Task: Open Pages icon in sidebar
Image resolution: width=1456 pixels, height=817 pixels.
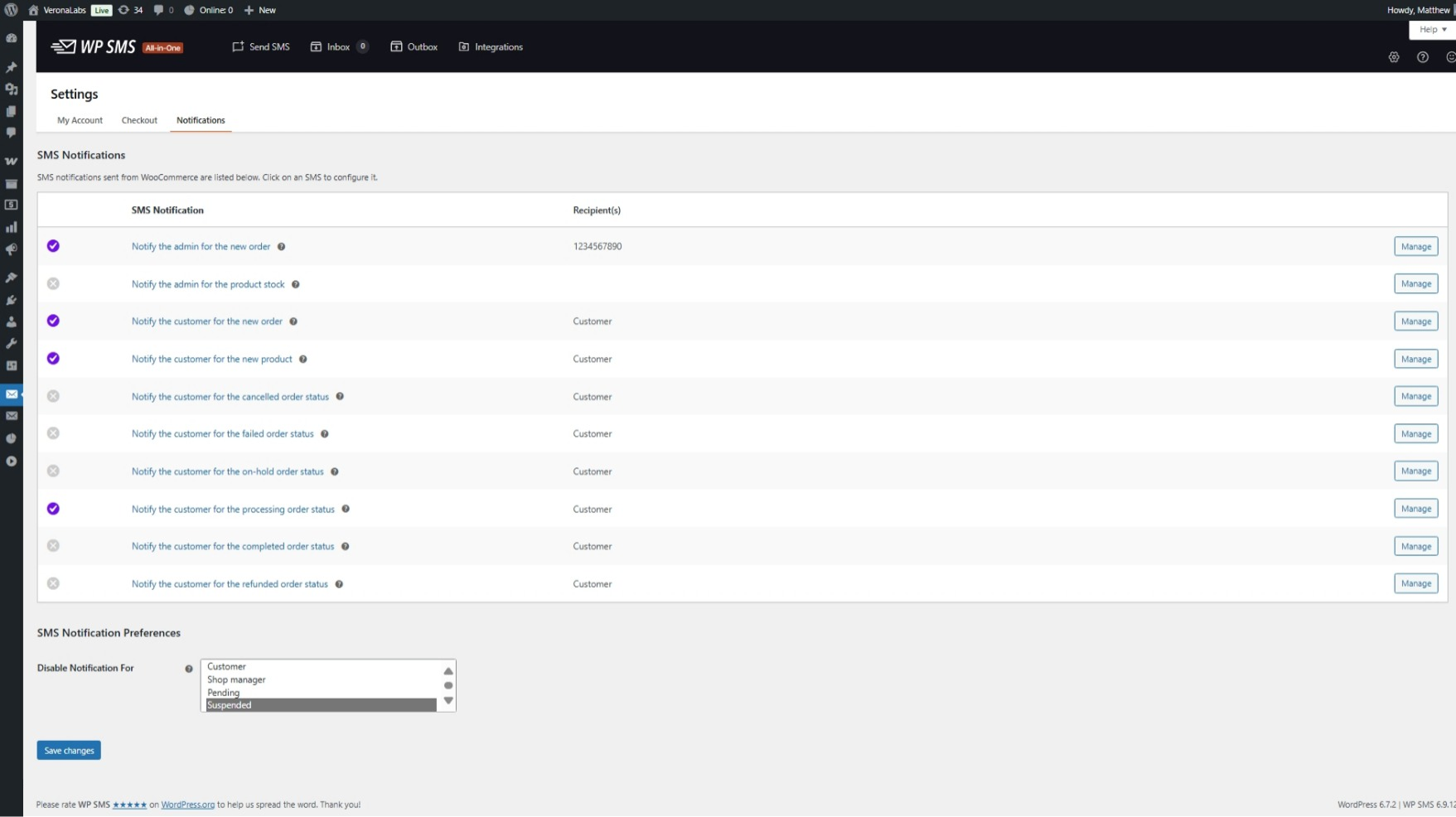Action: [x=12, y=111]
